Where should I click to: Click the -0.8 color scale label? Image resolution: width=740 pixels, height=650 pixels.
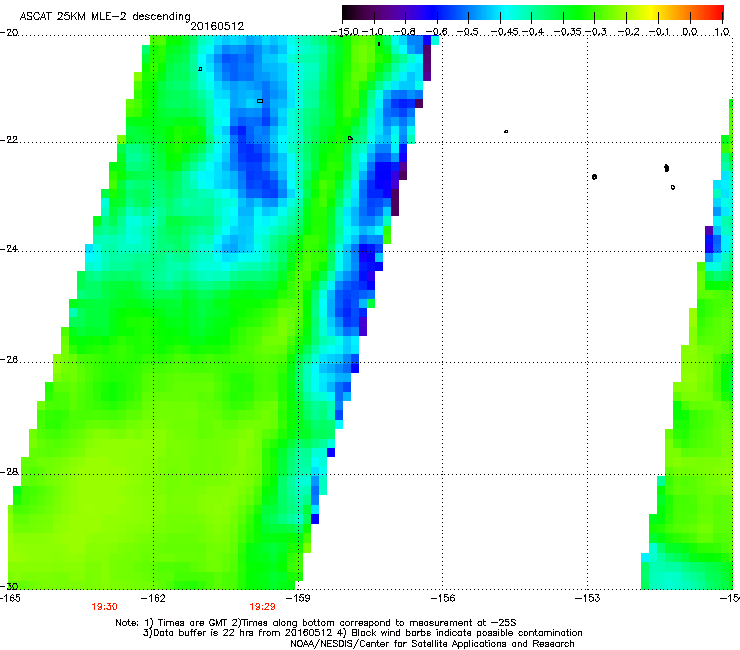pyautogui.click(x=404, y=32)
